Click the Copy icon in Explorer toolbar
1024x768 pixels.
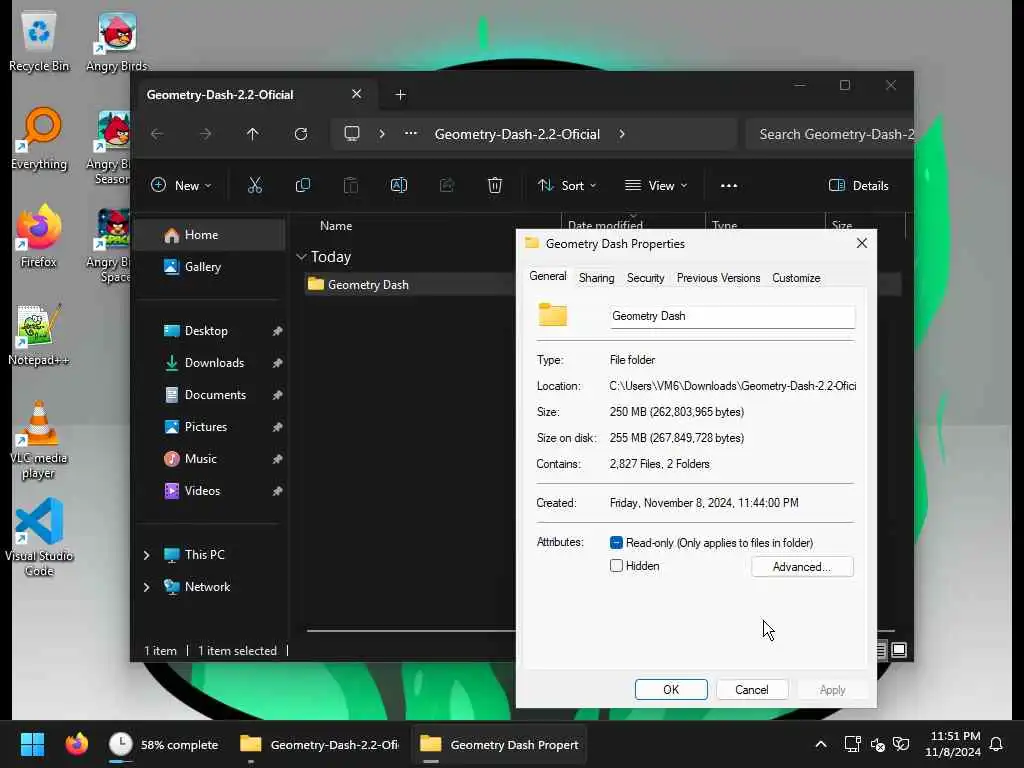point(302,185)
